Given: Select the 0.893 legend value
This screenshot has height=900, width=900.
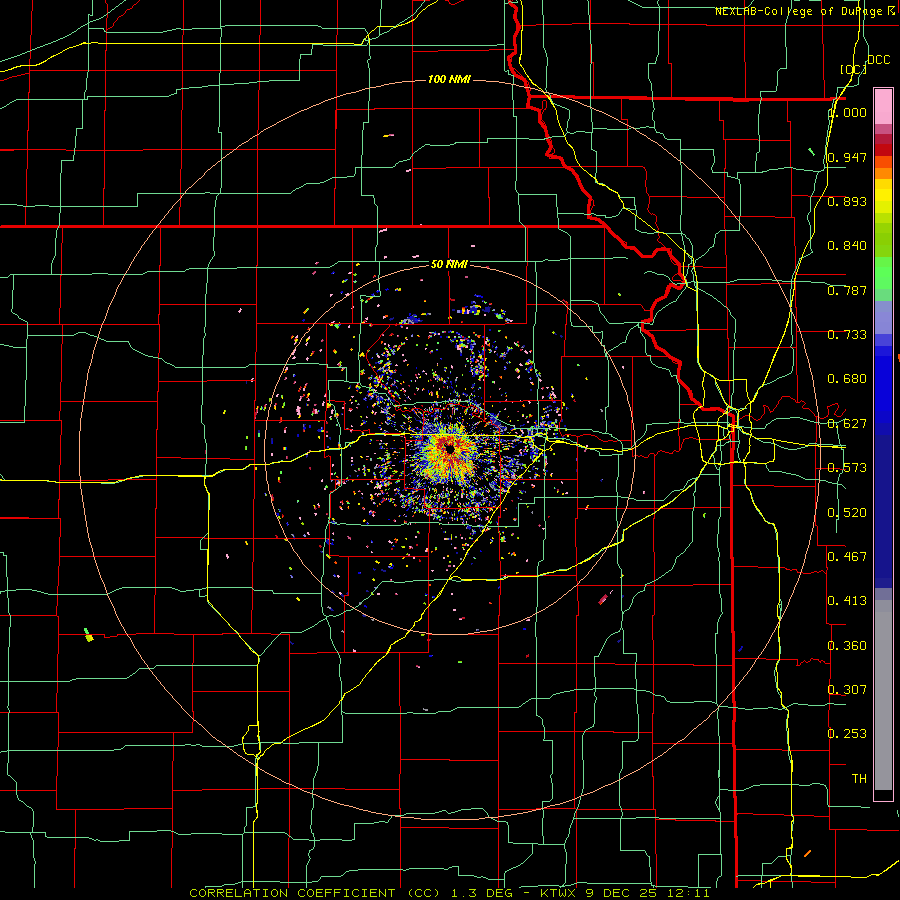Looking at the screenshot, I should [x=847, y=201].
